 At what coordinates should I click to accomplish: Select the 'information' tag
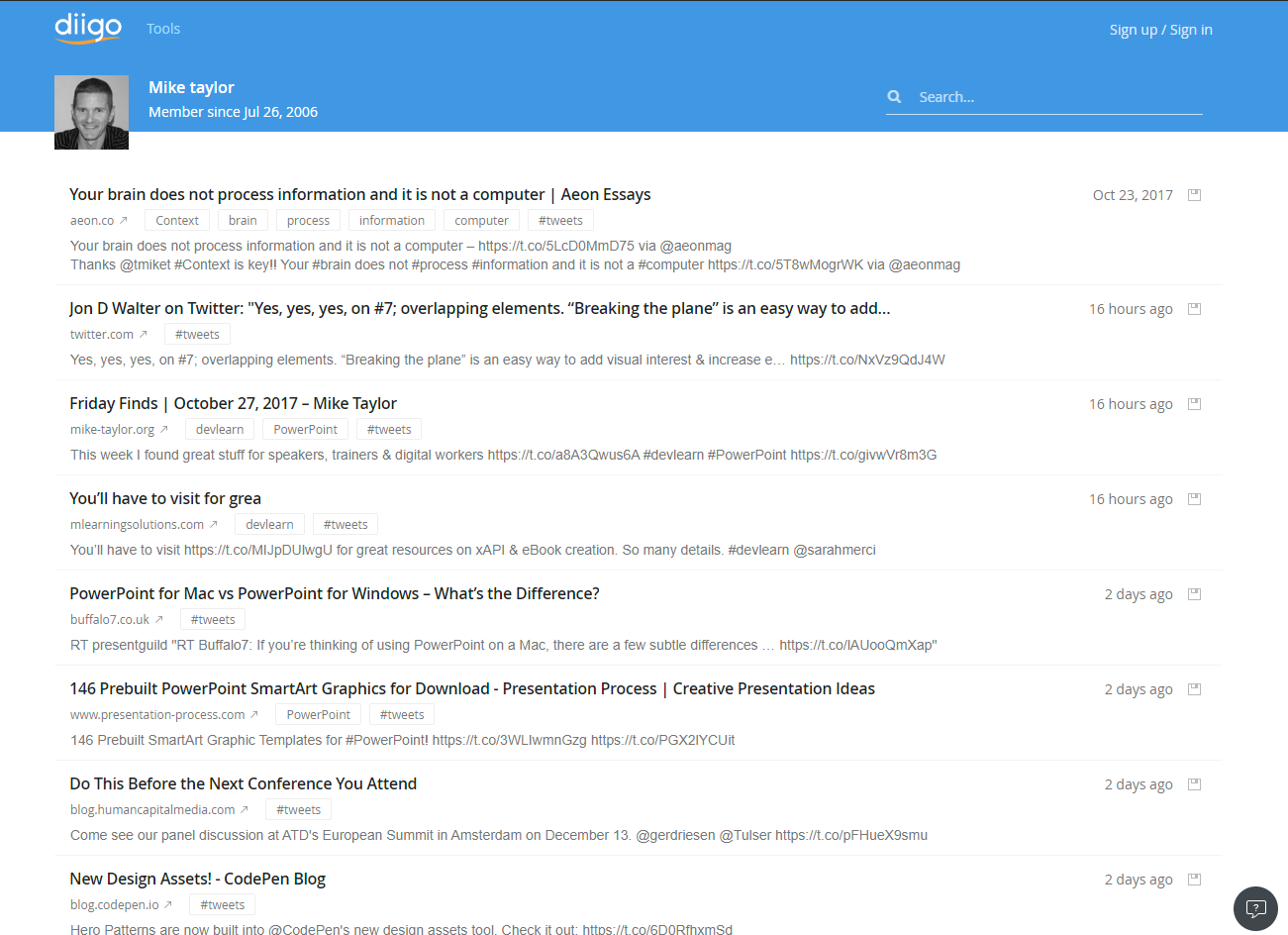click(x=391, y=221)
